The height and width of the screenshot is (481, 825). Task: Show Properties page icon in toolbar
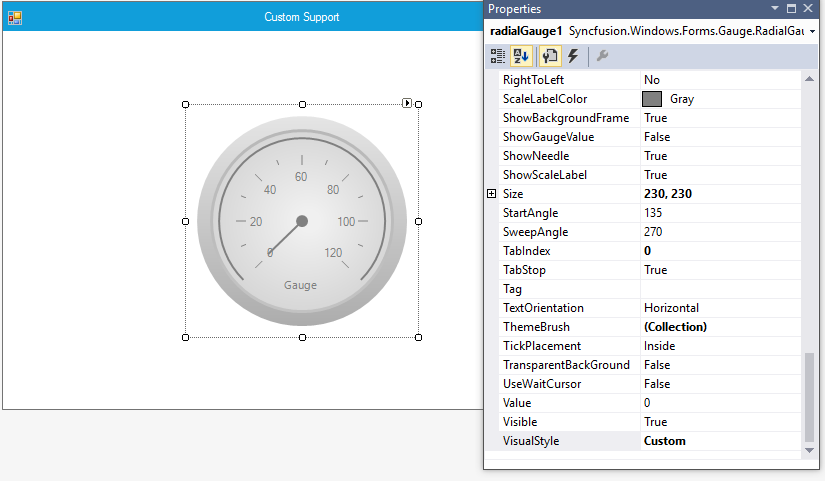click(550, 56)
